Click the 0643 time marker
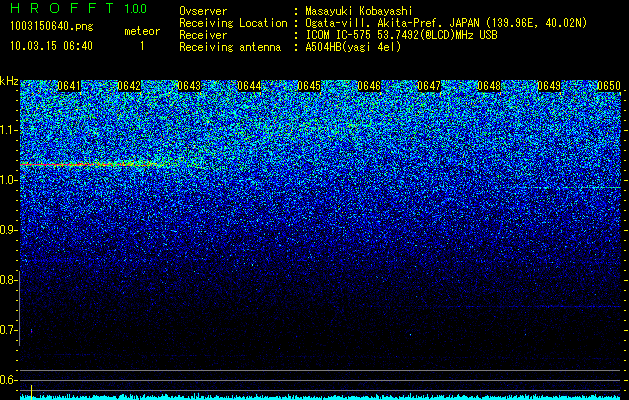 point(189,86)
